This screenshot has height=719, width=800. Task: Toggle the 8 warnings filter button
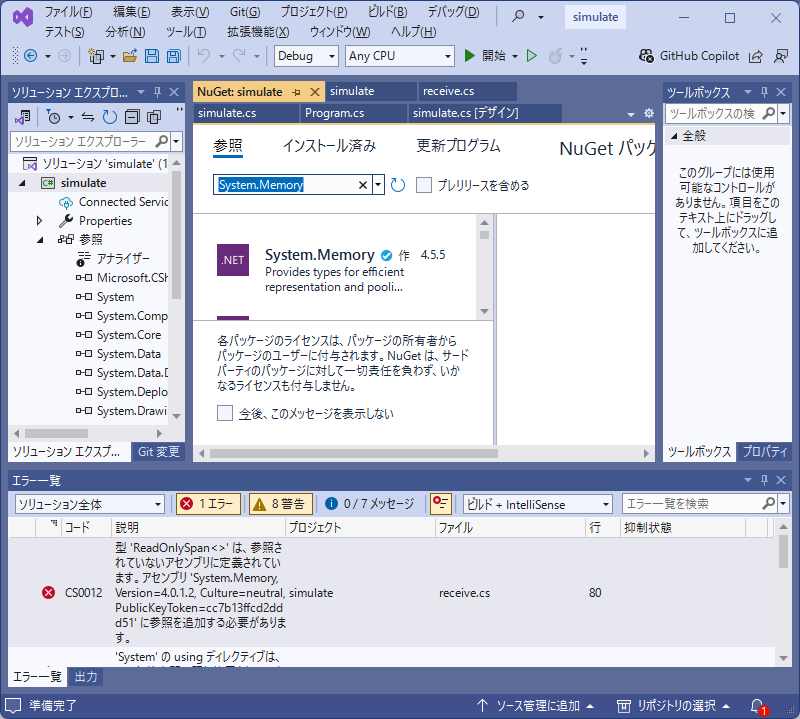281,504
